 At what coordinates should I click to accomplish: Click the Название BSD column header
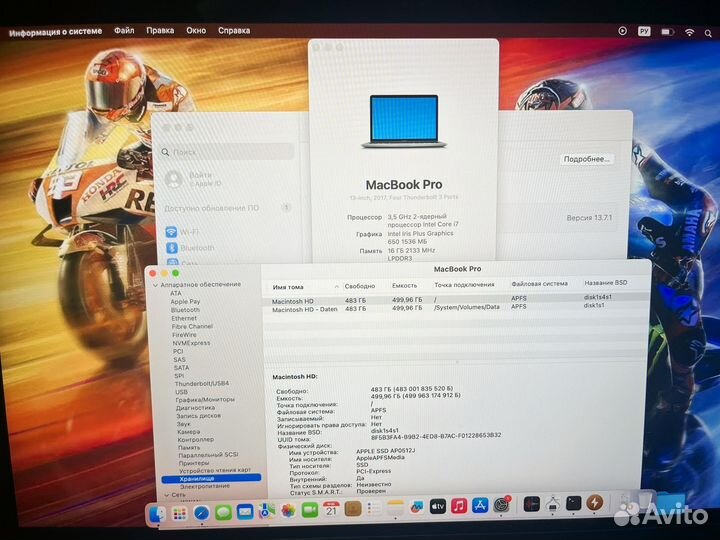click(x=606, y=283)
